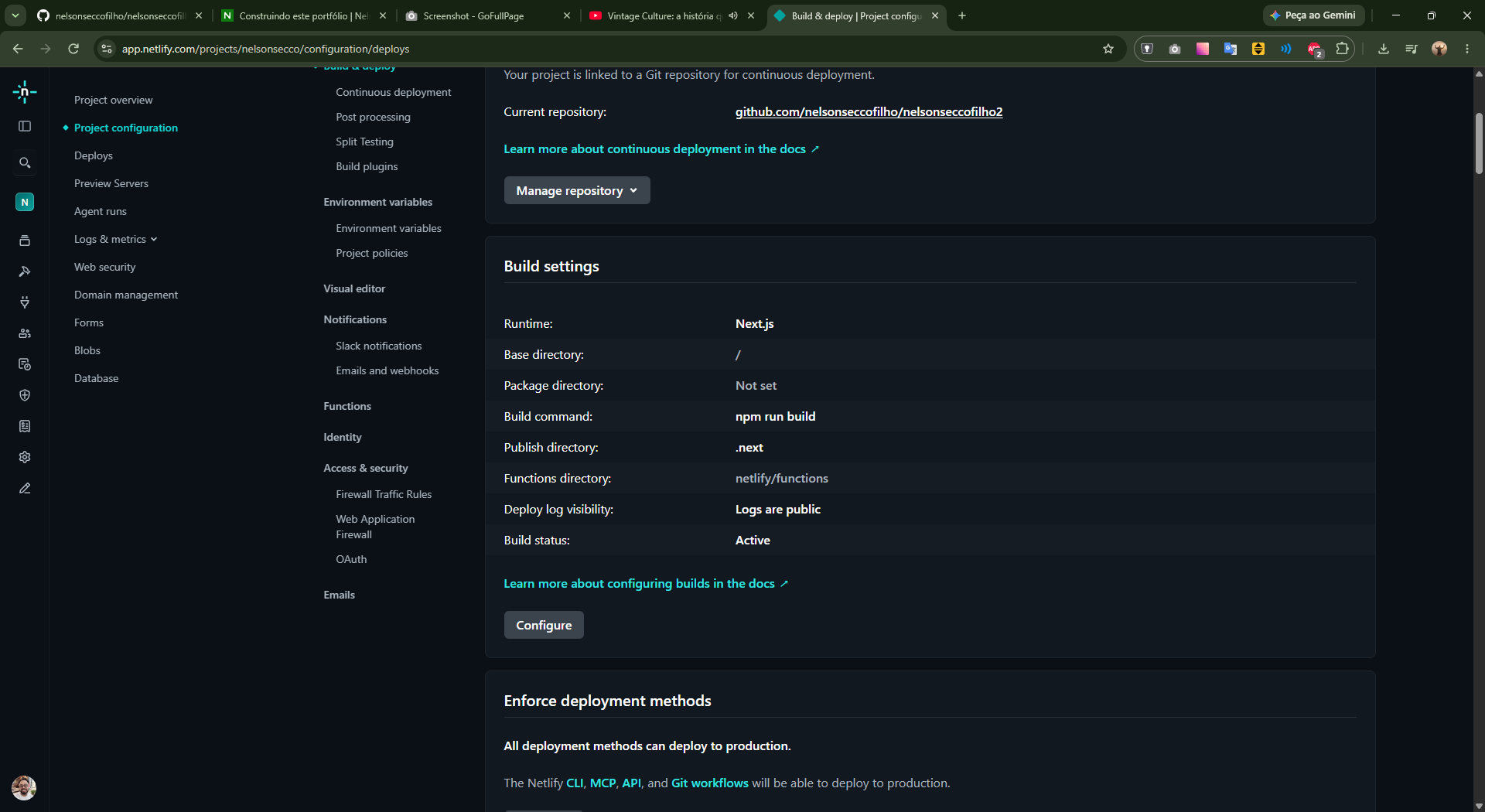This screenshot has width=1485, height=812.
Task: Click the hammer builds icon in the sidebar
Action: (x=25, y=271)
